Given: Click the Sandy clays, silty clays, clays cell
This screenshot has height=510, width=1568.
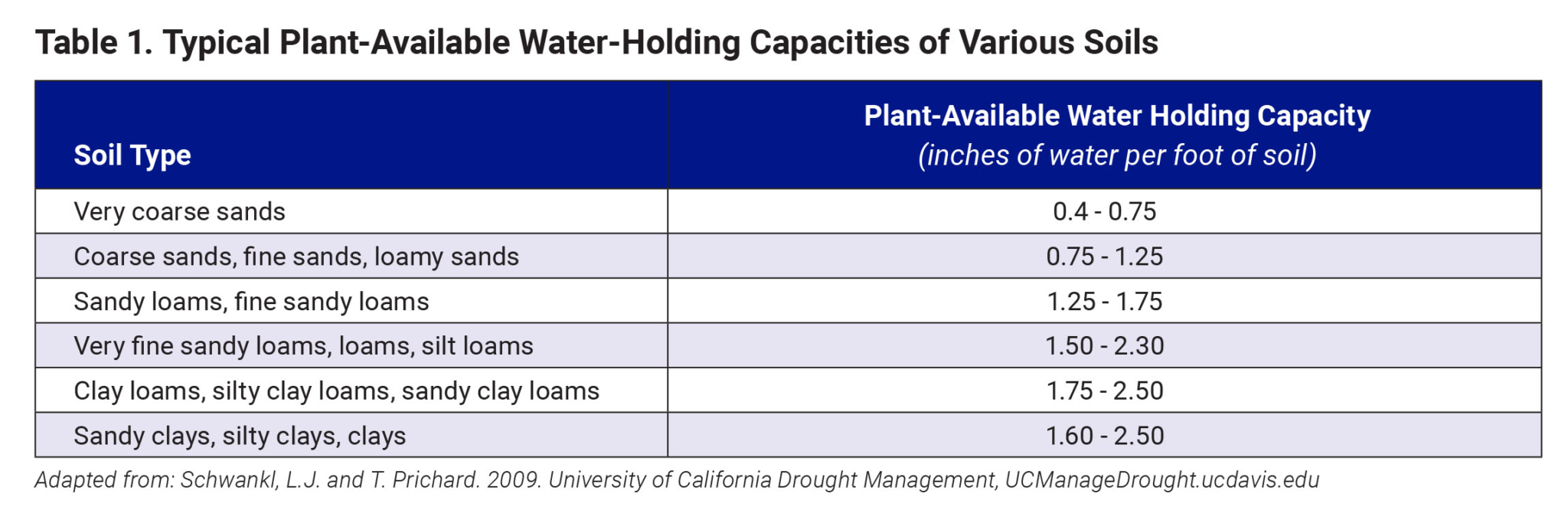Looking at the screenshot, I should pyautogui.click(x=240, y=436).
